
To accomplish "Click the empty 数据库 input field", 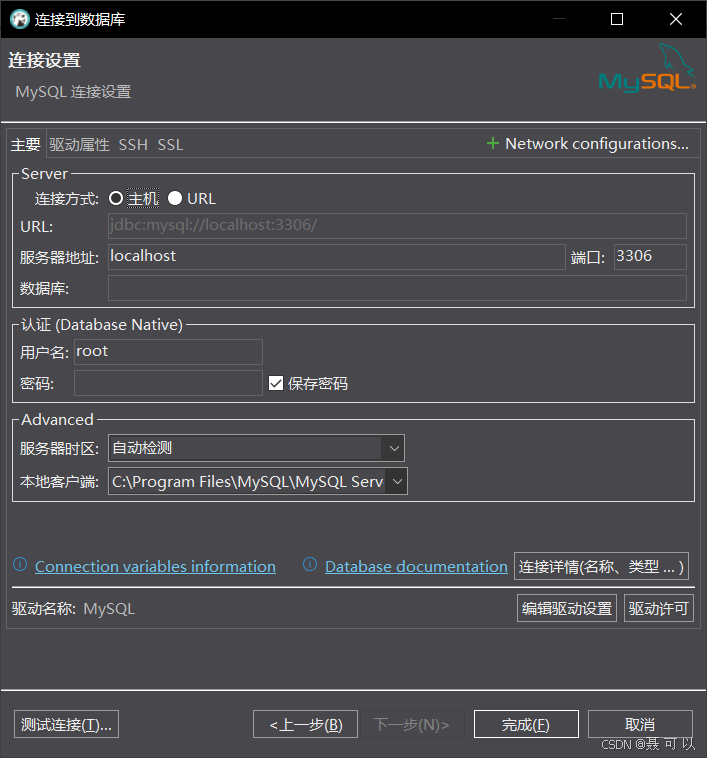I will [x=397, y=288].
